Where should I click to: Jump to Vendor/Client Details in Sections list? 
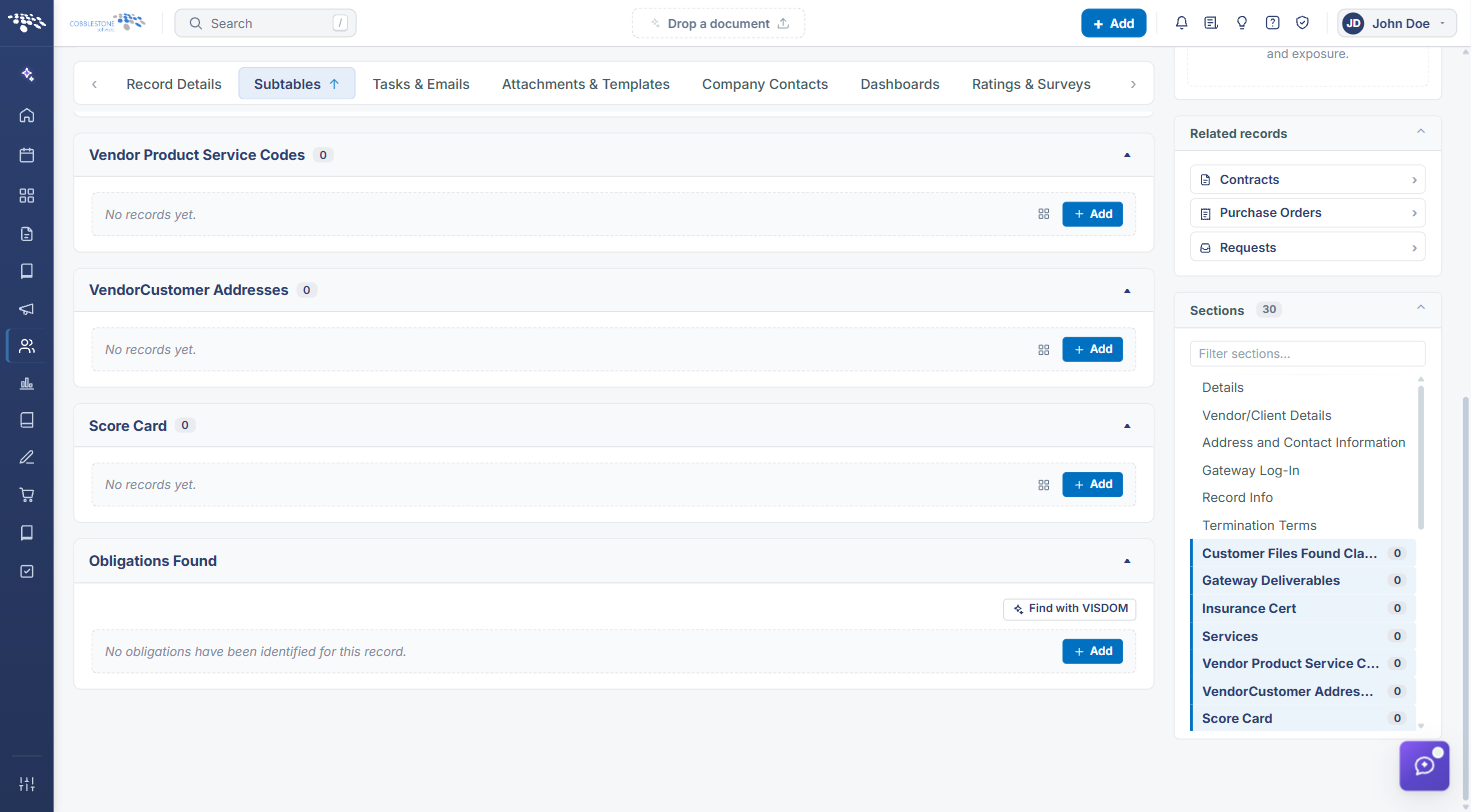[1266, 415]
